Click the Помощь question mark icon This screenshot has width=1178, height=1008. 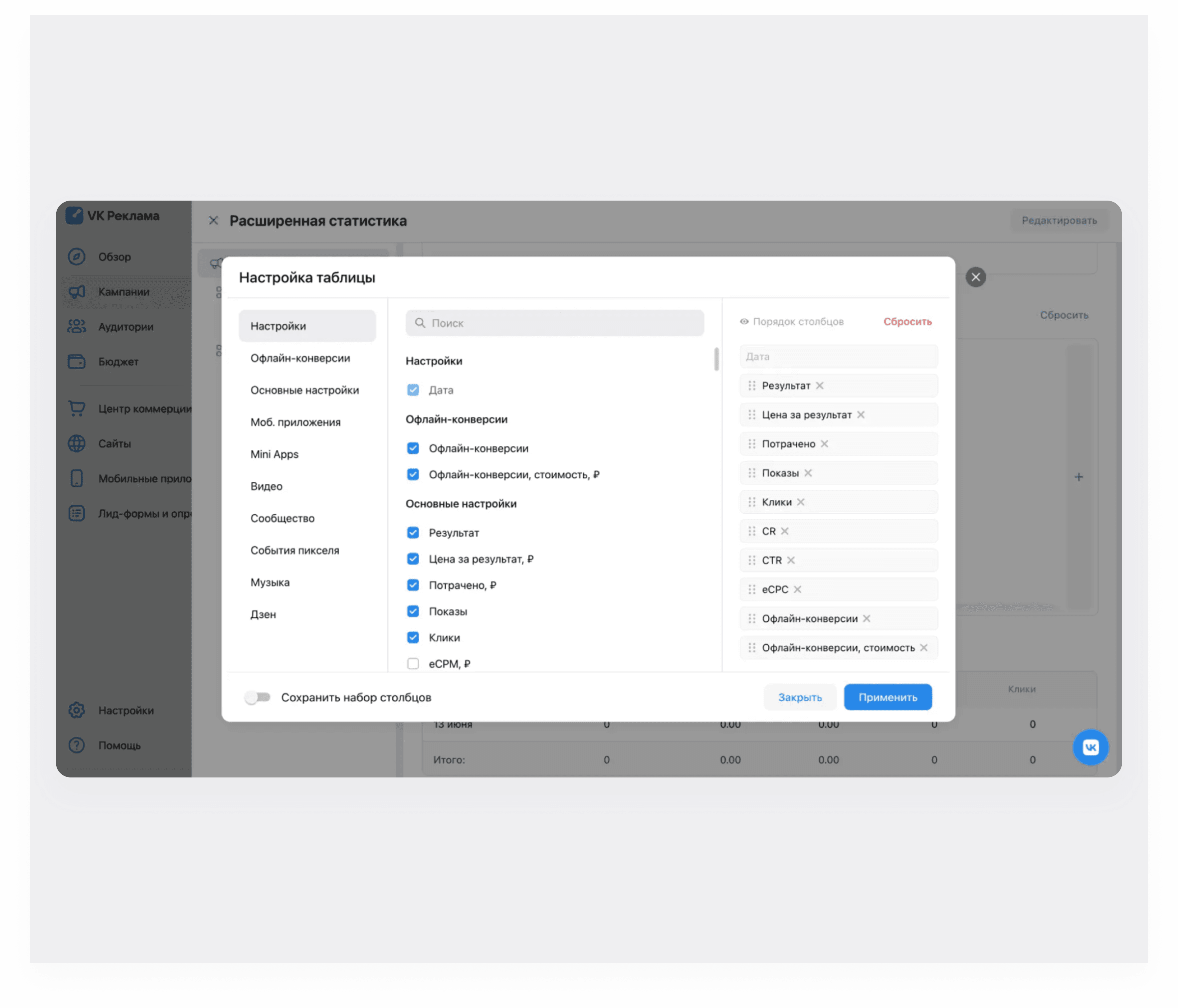77,745
